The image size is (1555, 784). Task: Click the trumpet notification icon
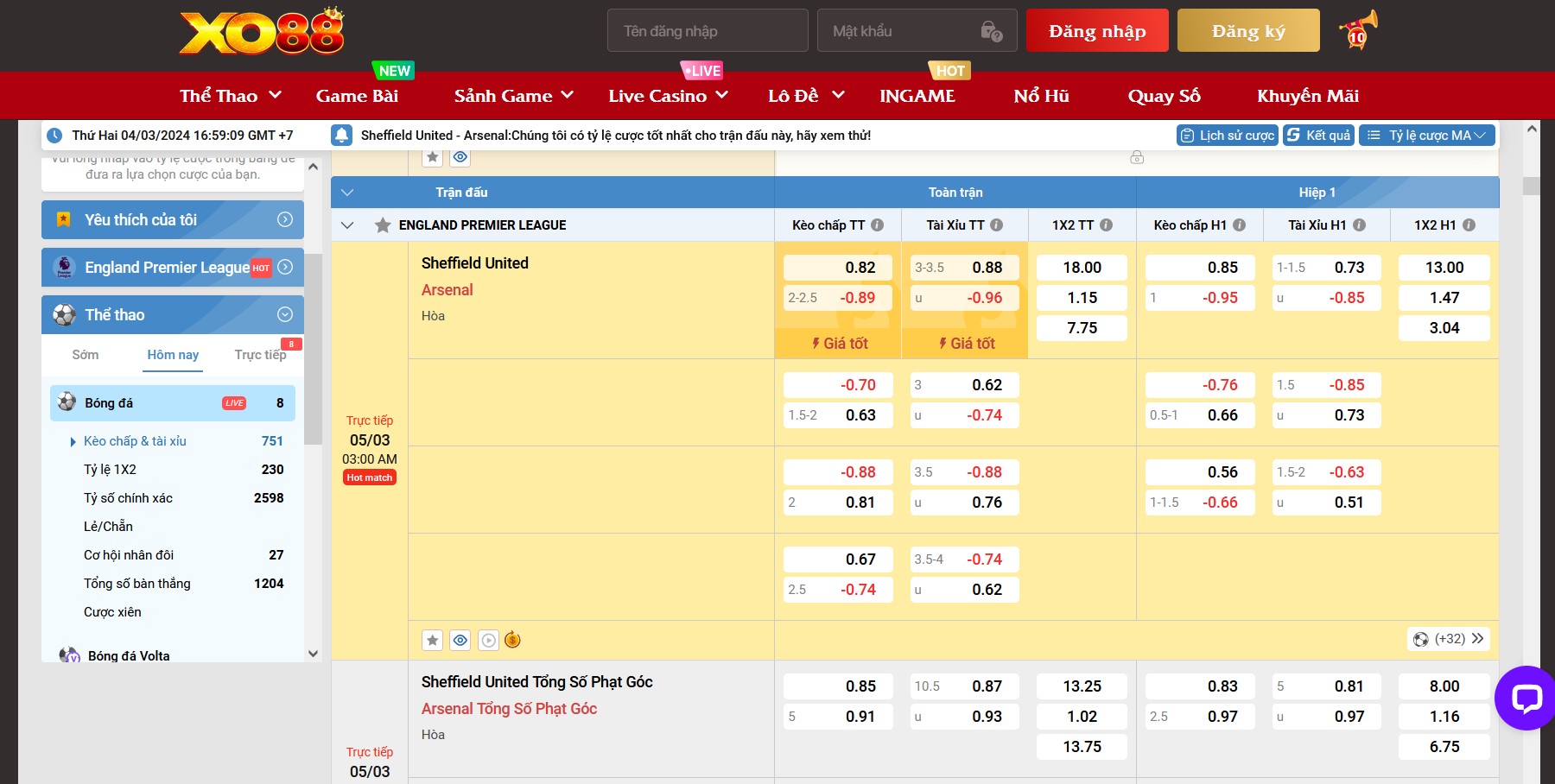coord(1357,31)
